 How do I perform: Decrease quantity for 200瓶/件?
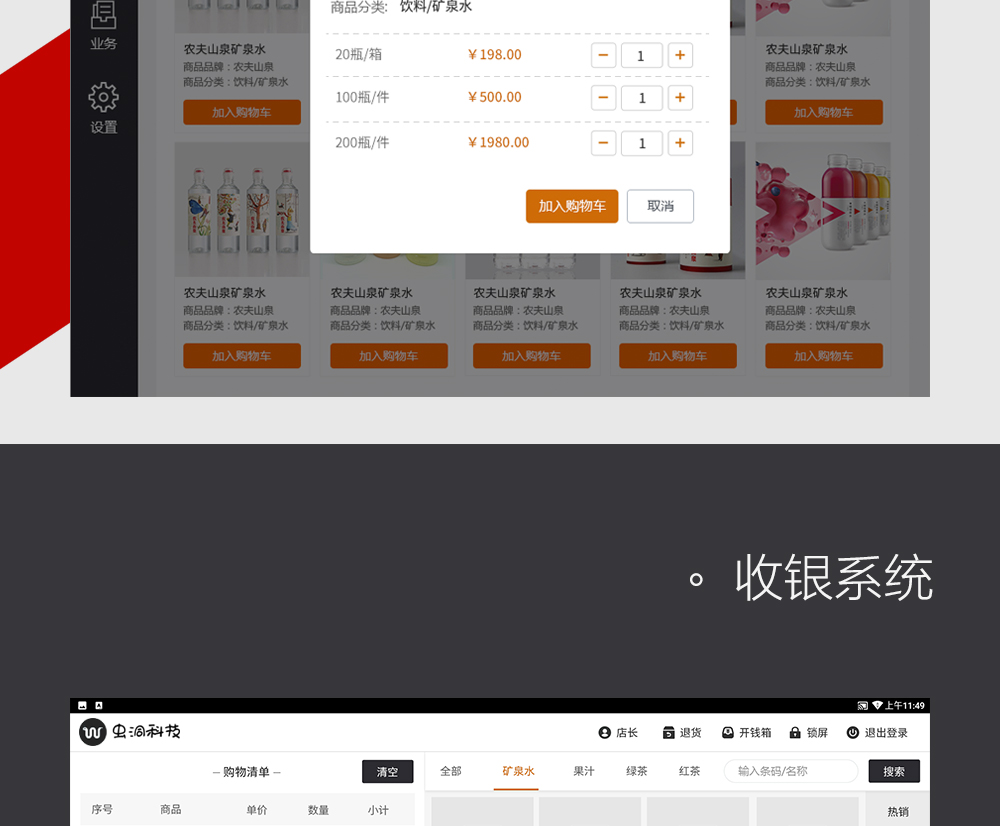603,143
